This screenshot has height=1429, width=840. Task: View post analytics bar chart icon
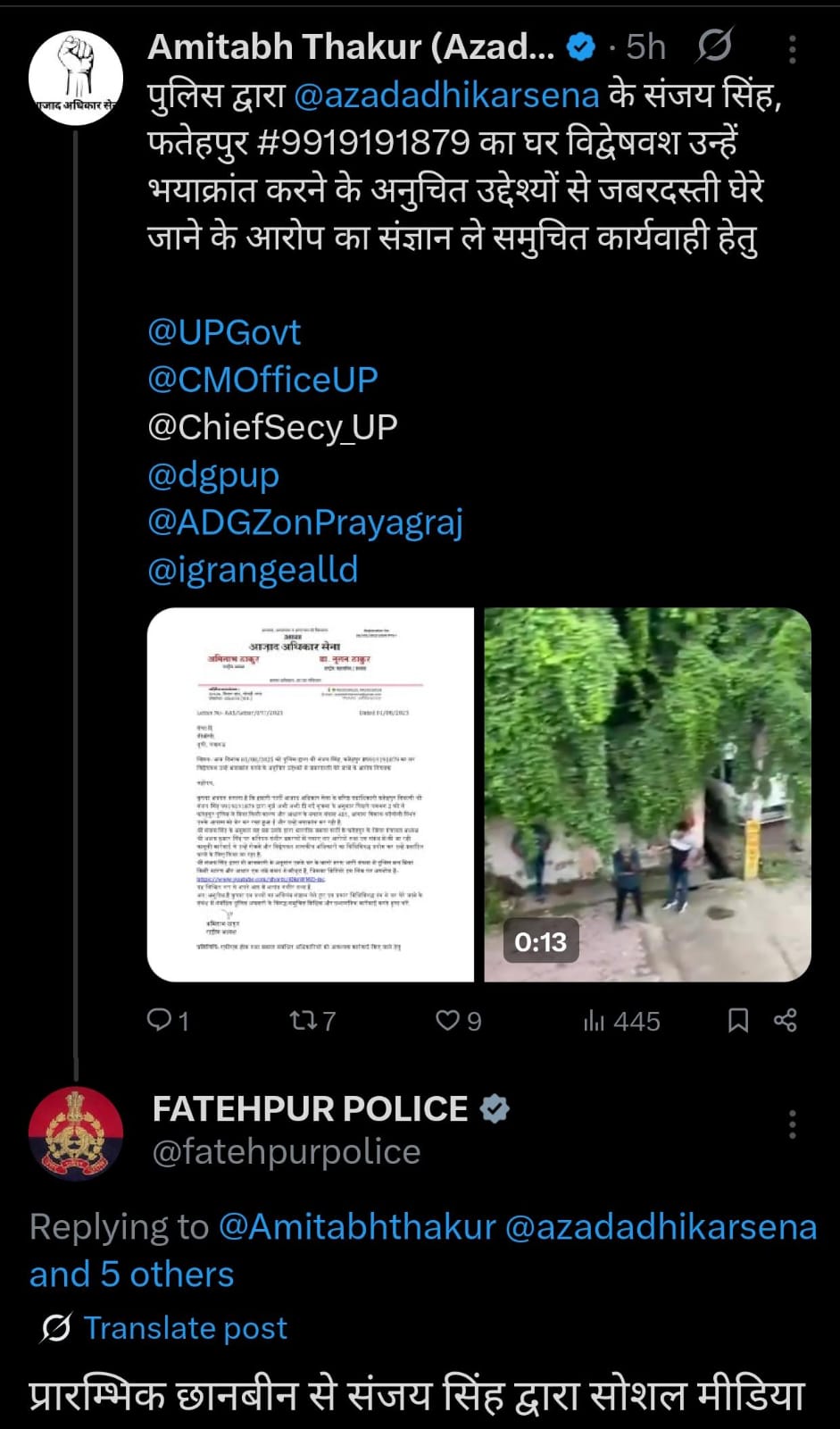(x=595, y=1020)
